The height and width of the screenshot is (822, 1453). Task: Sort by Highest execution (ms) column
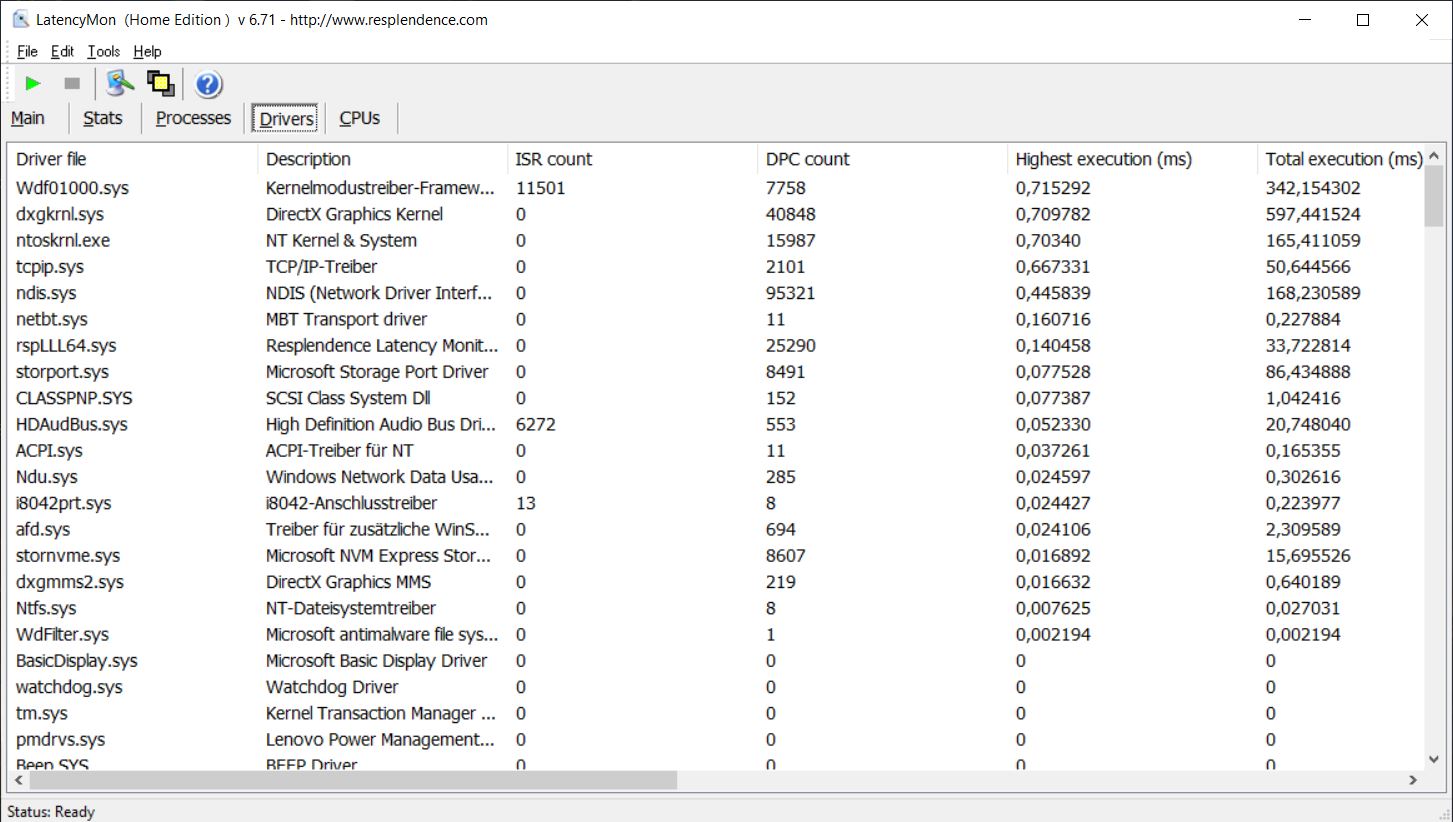[x=1103, y=159]
